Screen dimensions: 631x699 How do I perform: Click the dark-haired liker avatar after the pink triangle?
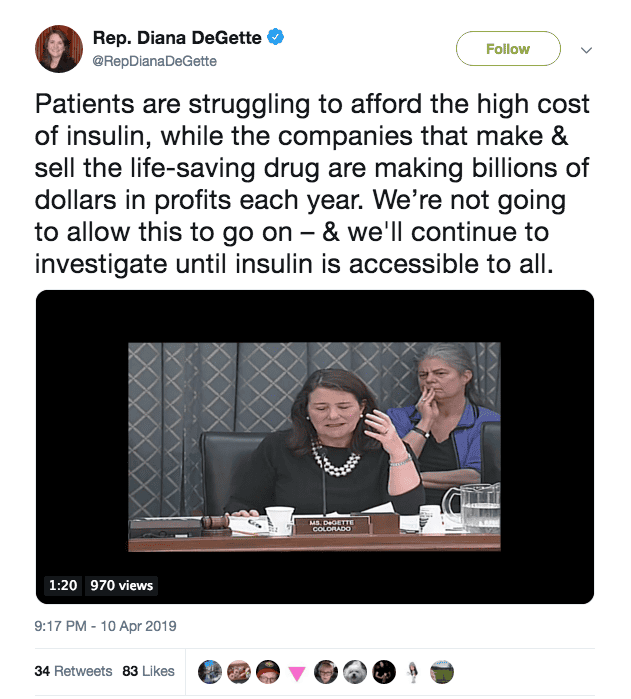(326, 671)
